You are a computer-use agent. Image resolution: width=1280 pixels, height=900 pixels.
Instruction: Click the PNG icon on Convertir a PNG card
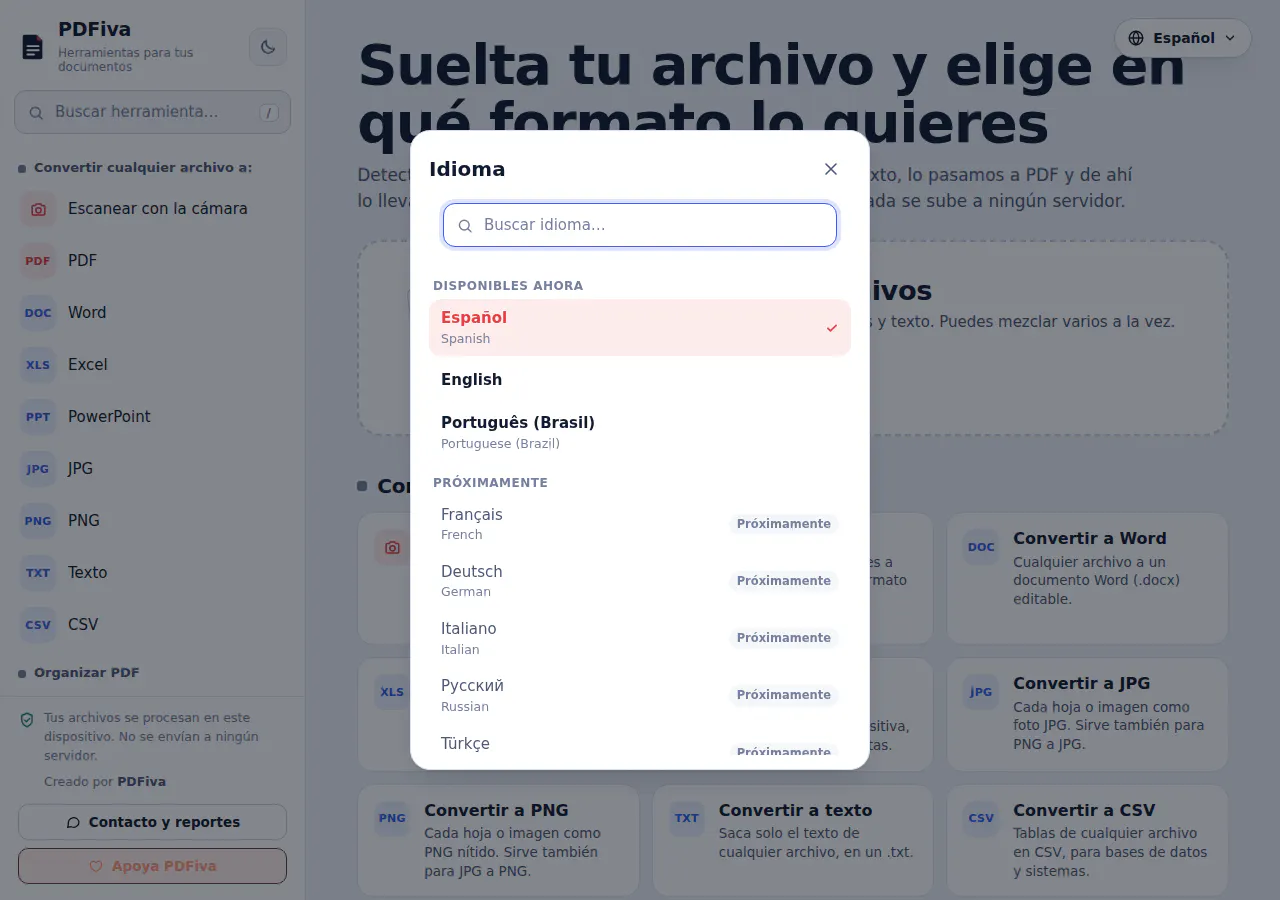coord(392,818)
